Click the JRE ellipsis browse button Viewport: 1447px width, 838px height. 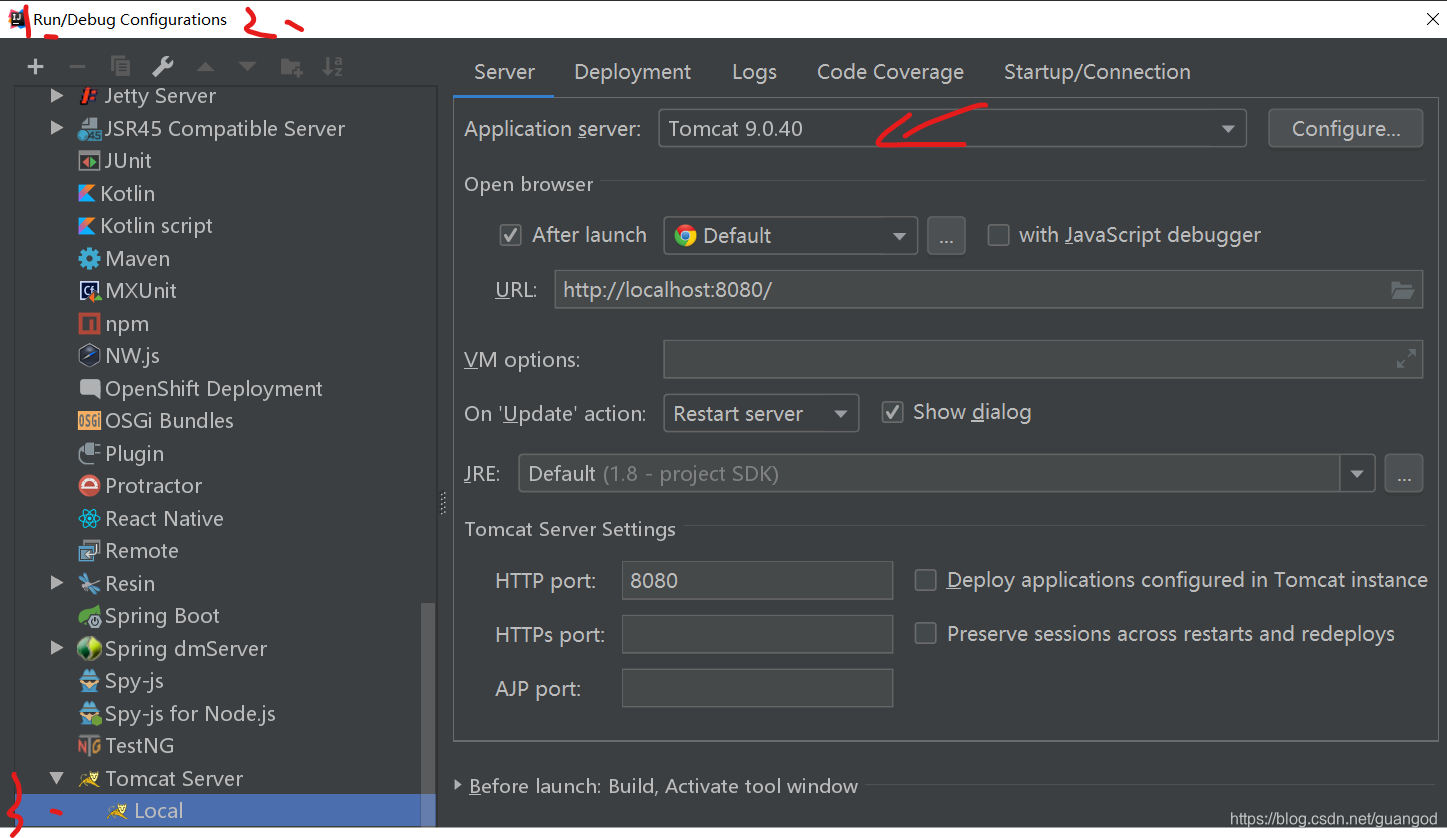point(1403,473)
